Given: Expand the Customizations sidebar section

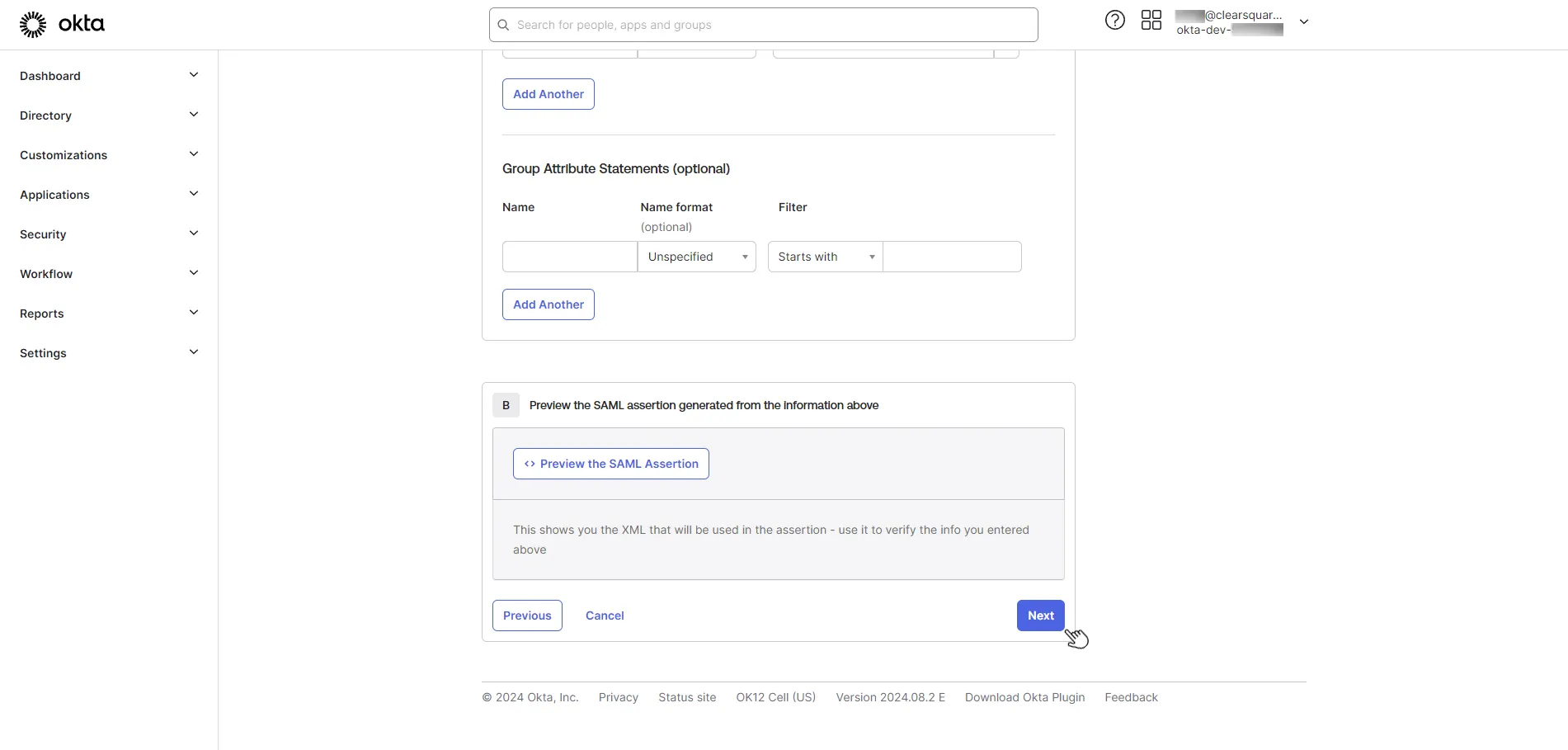Looking at the screenshot, I should click(194, 154).
